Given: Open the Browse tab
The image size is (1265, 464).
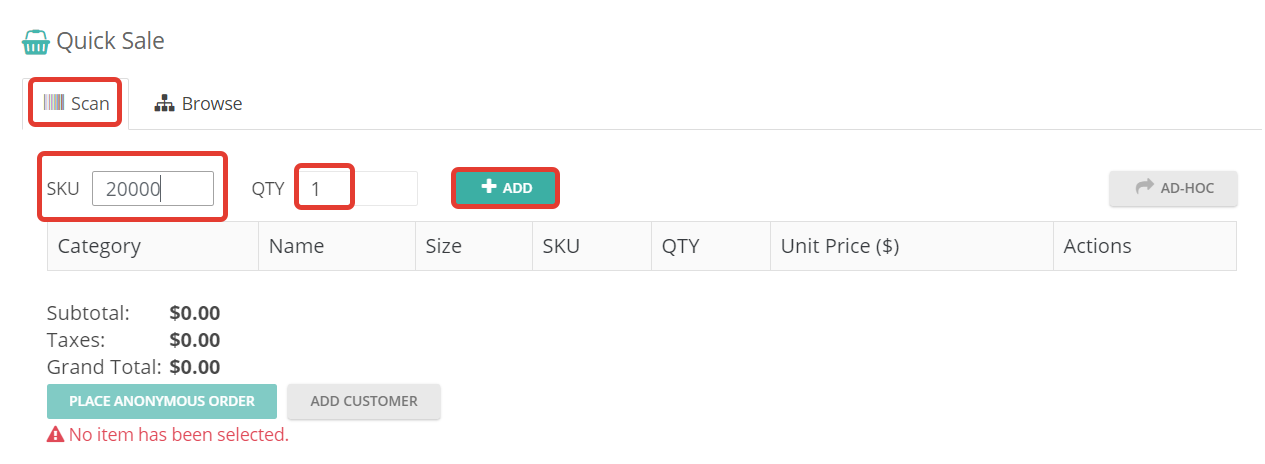Looking at the screenshot, I should pyautogui.click(x=198, y=103).
